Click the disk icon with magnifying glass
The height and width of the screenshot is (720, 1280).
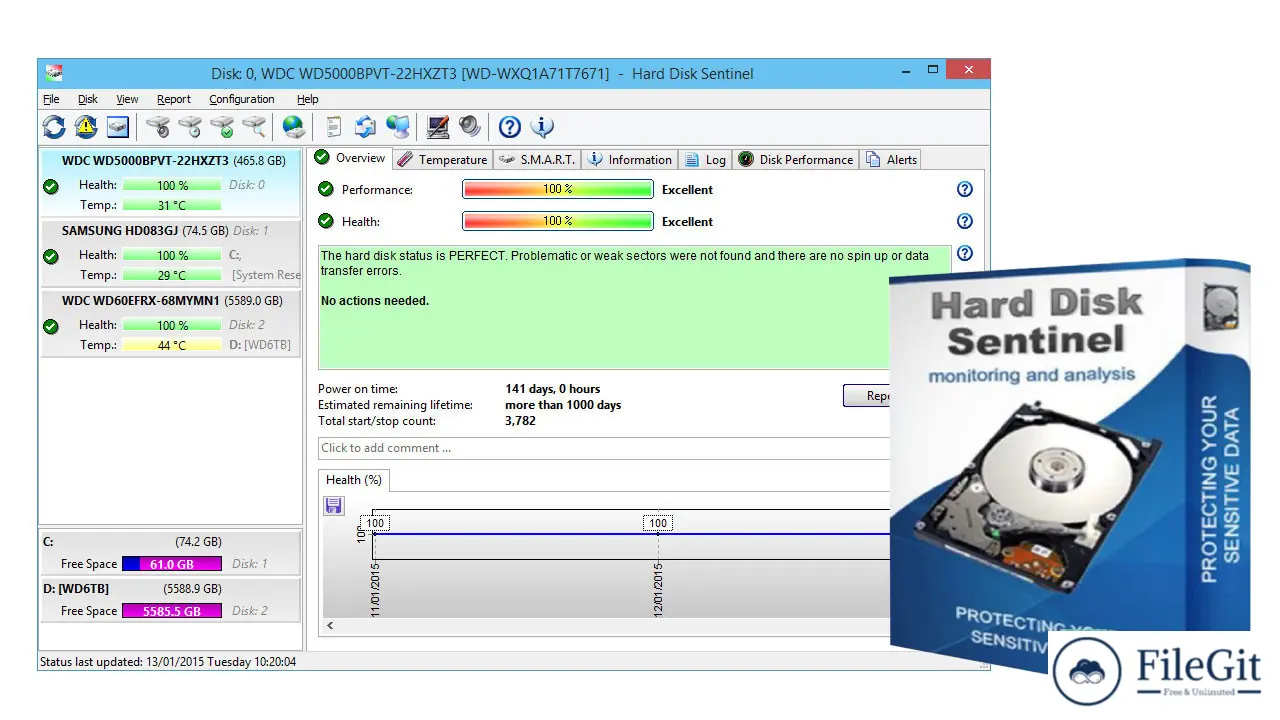click(x=255, y=127)
